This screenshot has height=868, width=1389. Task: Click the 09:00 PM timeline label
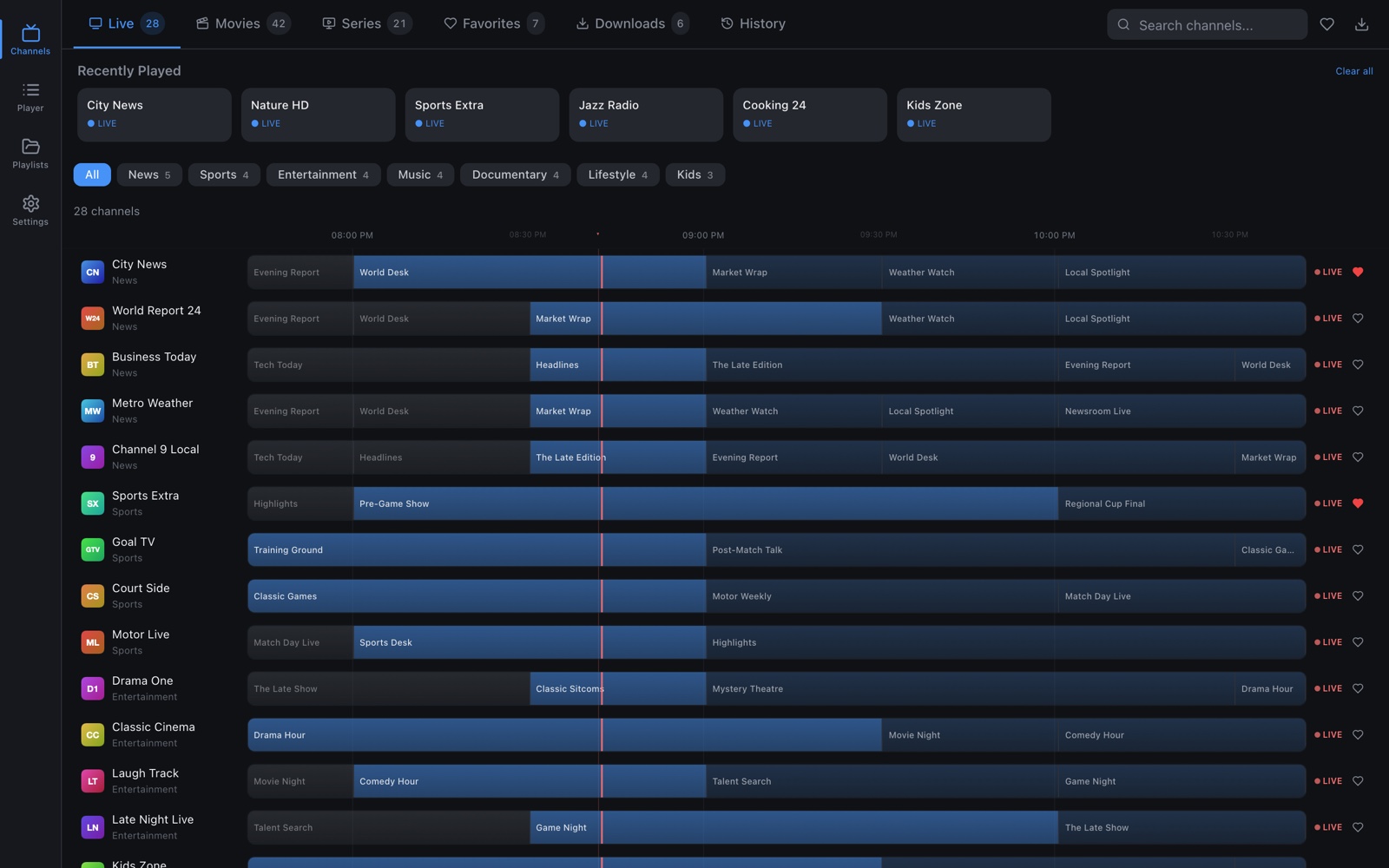(703, 235)
